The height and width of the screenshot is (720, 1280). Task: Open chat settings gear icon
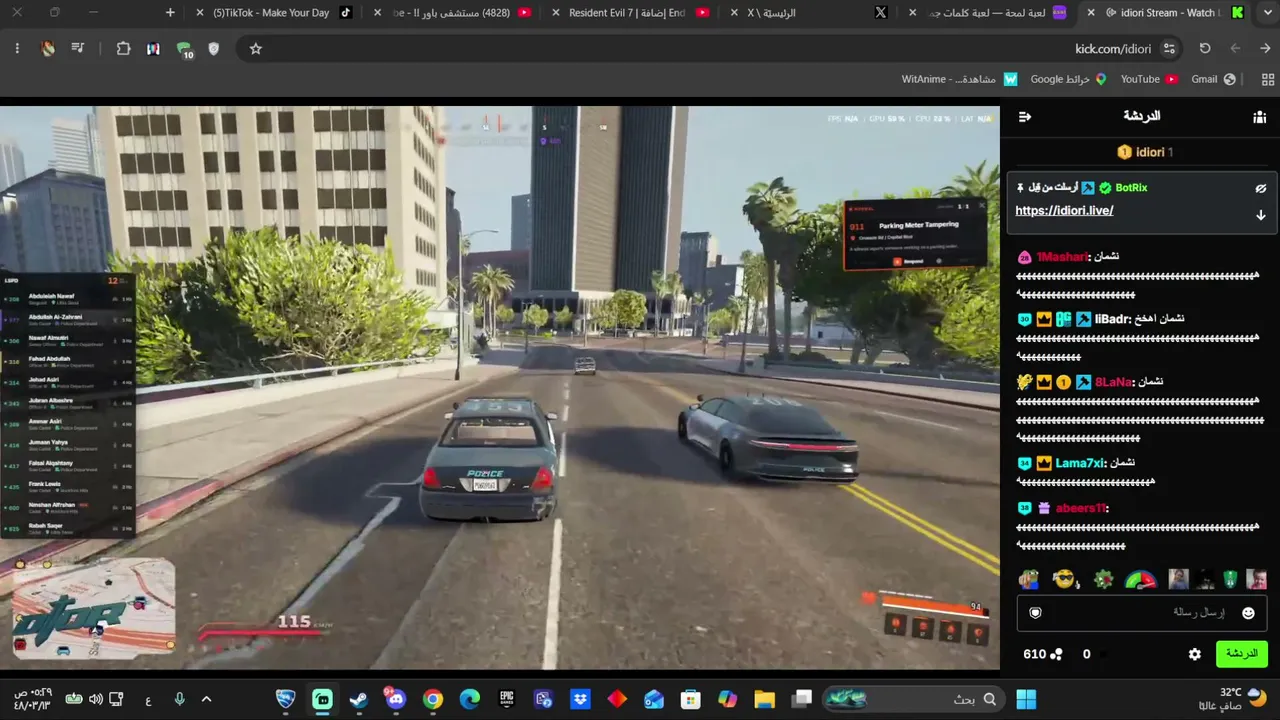(1194, 654)
